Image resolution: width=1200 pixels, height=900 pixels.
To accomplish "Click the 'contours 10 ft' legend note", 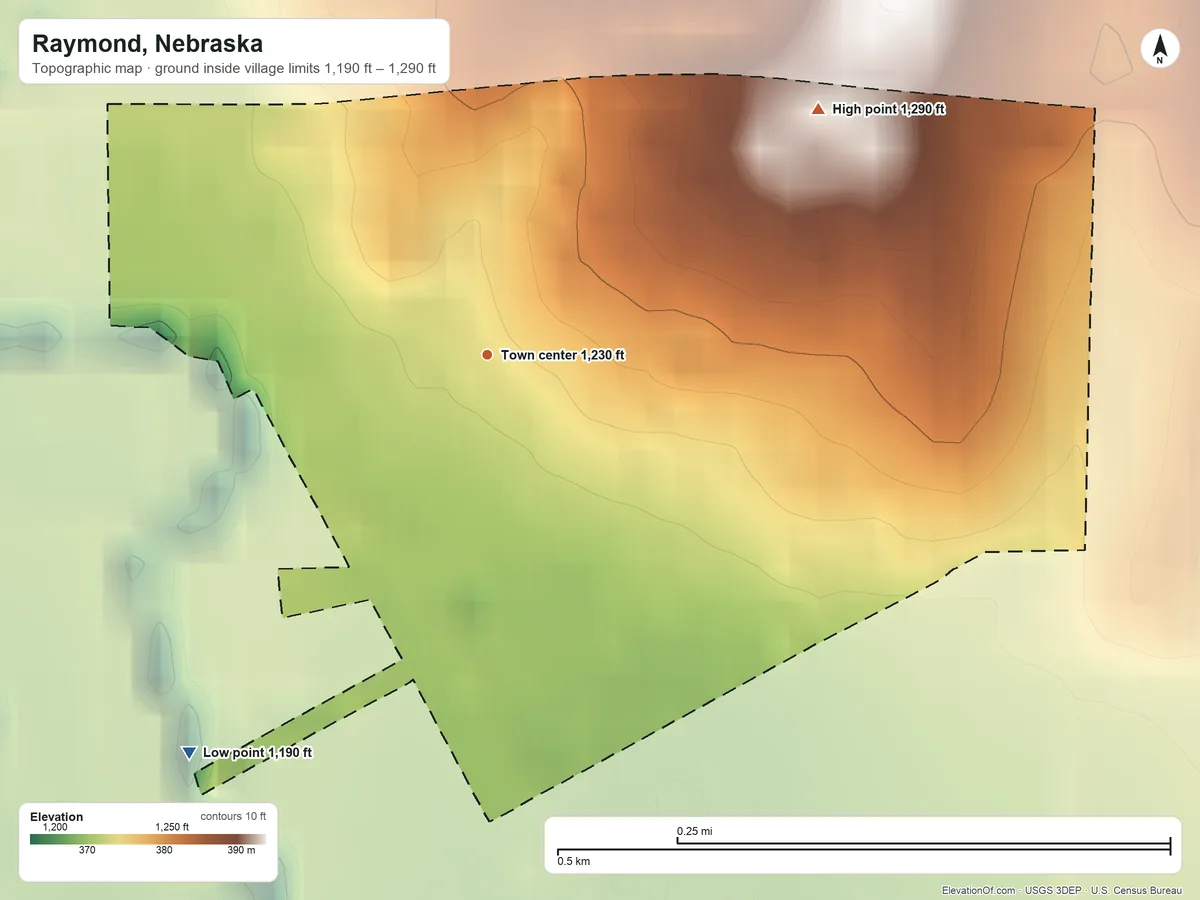I will [233, 816].
